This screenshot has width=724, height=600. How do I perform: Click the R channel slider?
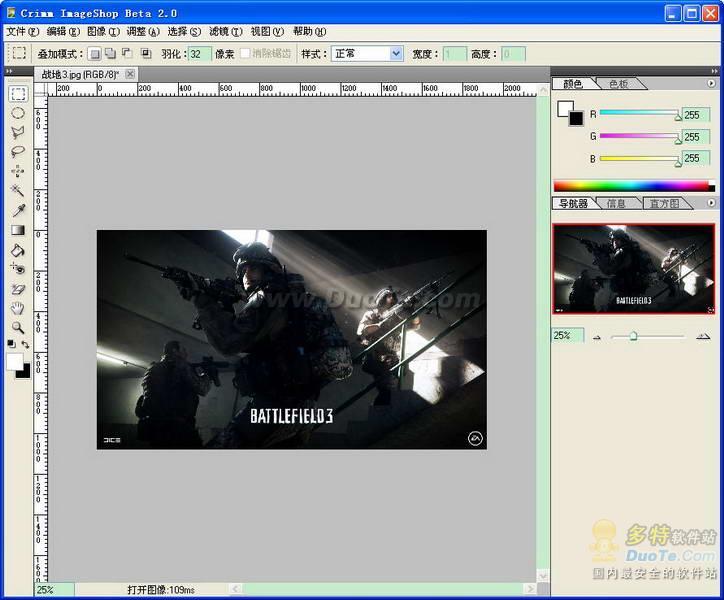click(640, 114)
